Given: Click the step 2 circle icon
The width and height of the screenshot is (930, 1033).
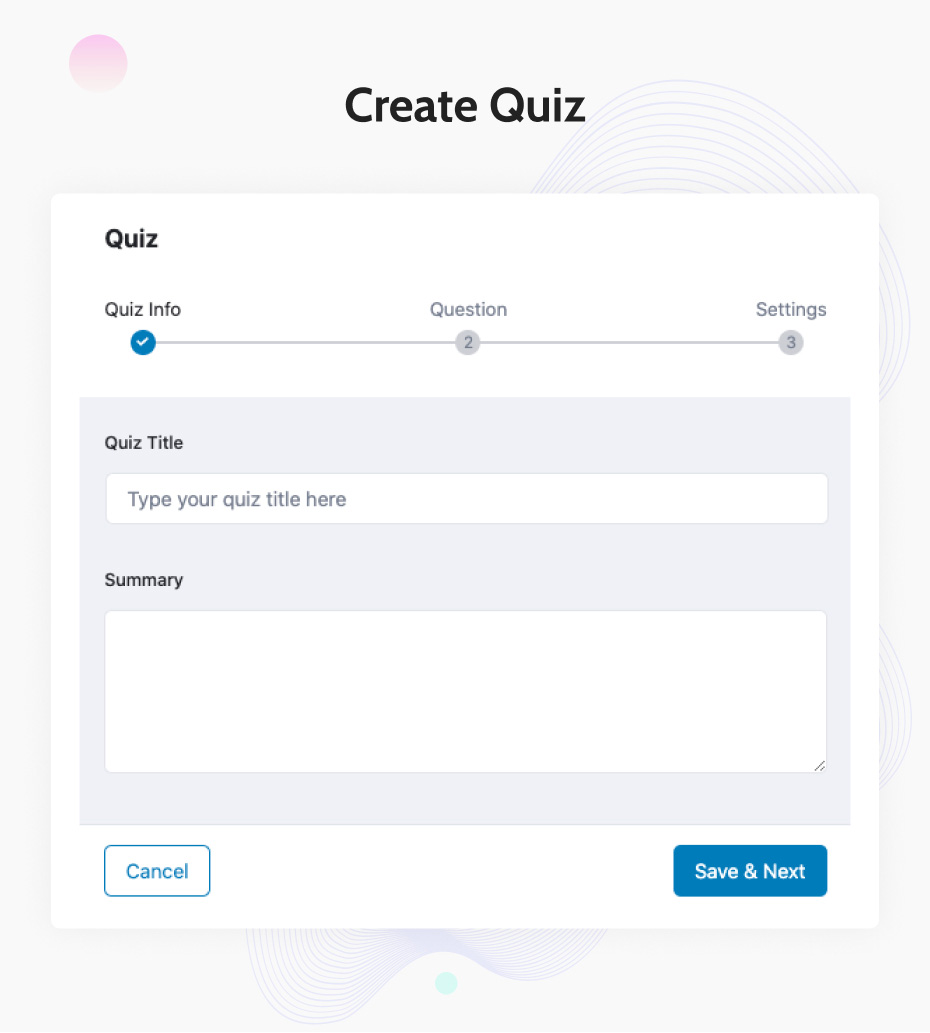Looking at the screenshot, I should point(467,343).
